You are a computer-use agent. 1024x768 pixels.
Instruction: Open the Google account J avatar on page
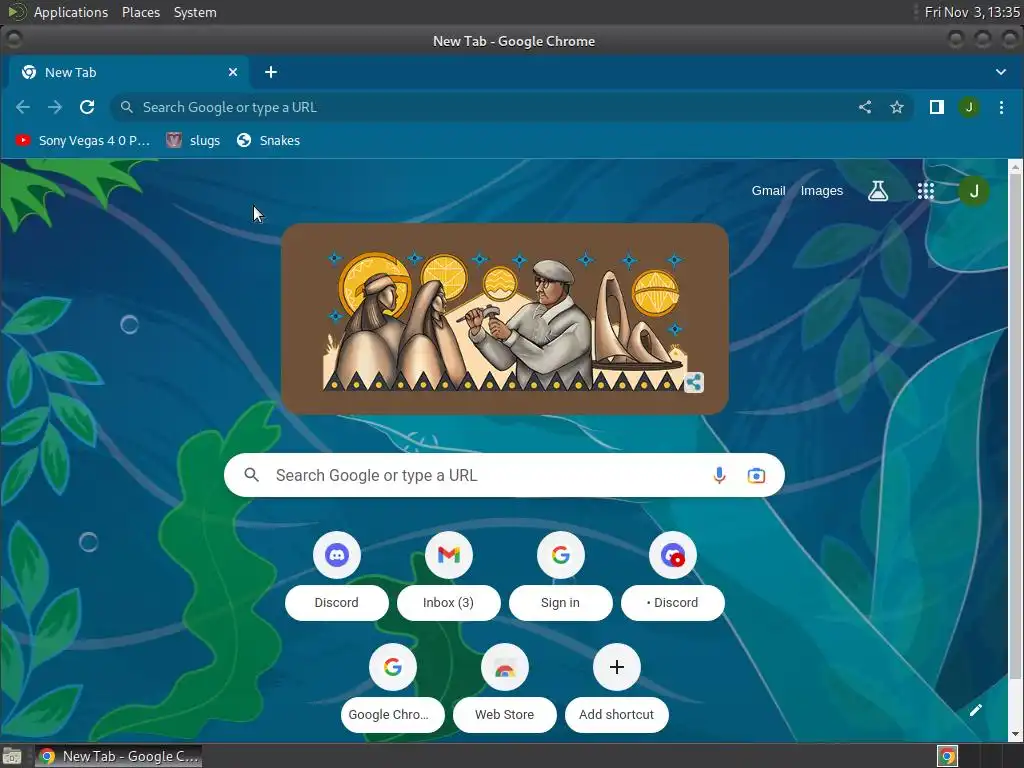click(974, 191)
